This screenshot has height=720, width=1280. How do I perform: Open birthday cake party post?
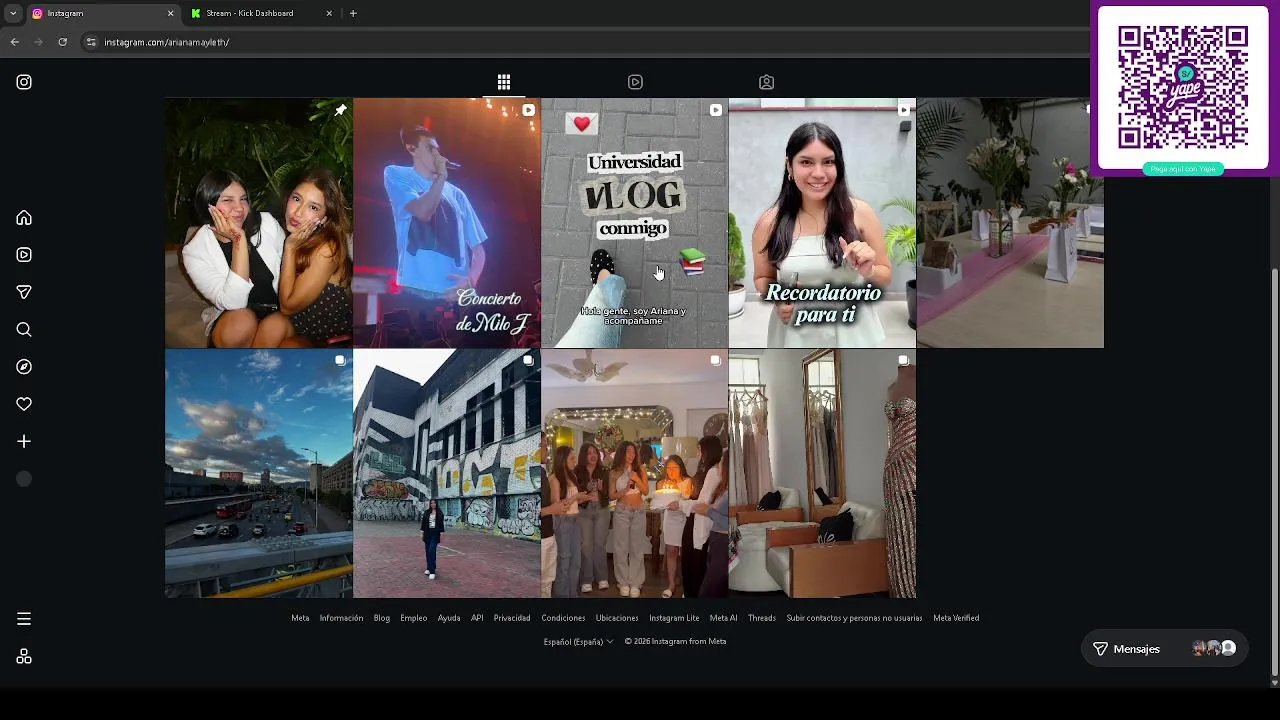[634, 473]
